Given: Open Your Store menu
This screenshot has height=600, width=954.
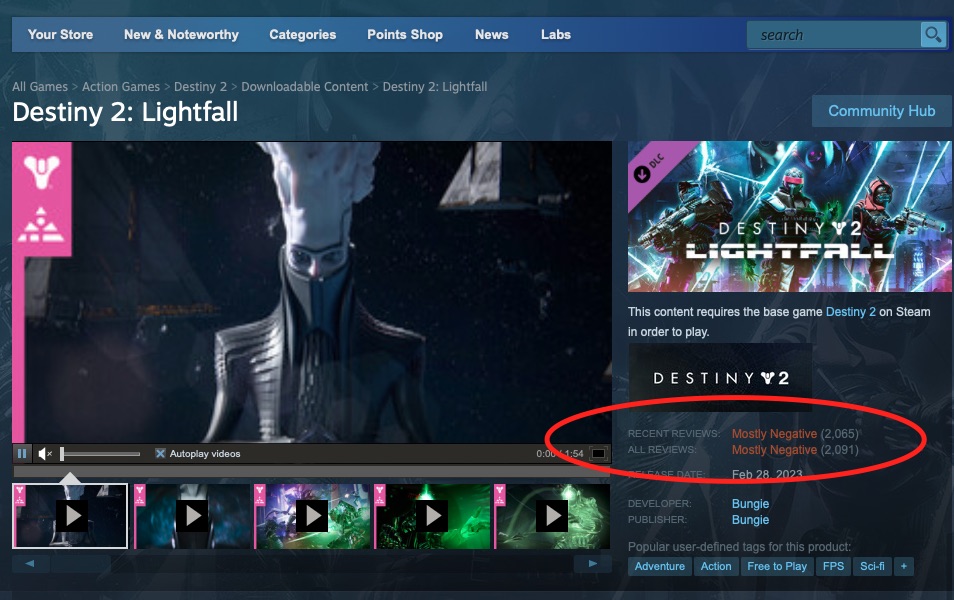Looking at the screenshot, I should pyautogui.click(x=60, y=35).
